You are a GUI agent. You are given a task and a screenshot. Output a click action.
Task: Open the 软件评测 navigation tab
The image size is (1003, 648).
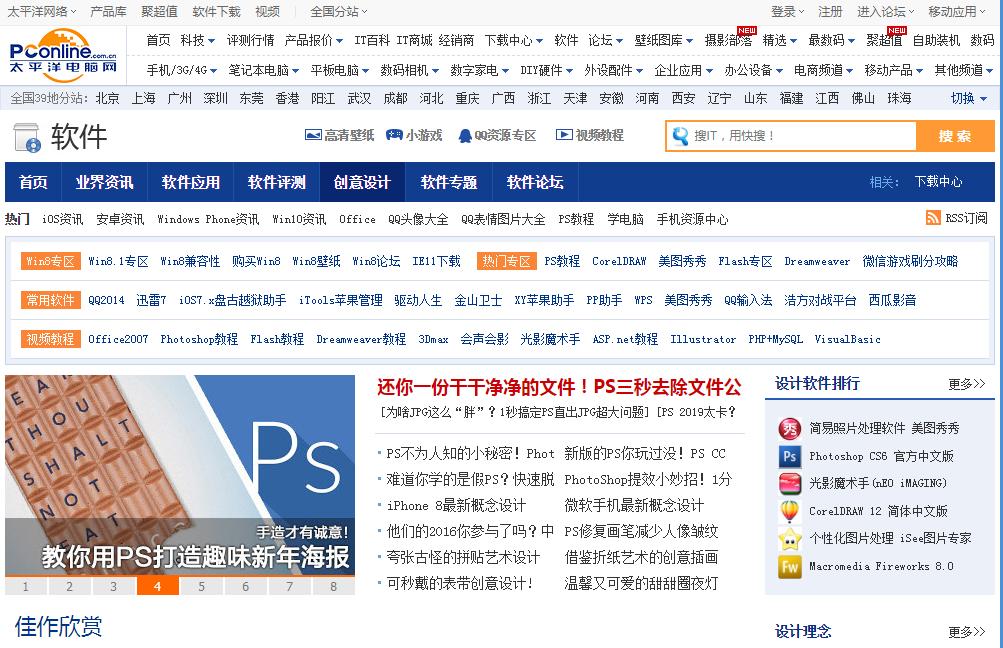coord(277,182)
